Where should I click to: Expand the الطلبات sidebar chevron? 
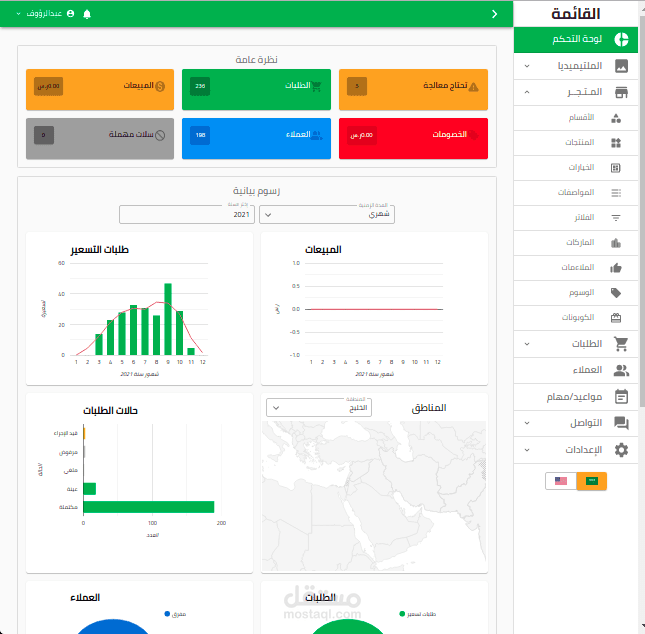coord(527,344)
